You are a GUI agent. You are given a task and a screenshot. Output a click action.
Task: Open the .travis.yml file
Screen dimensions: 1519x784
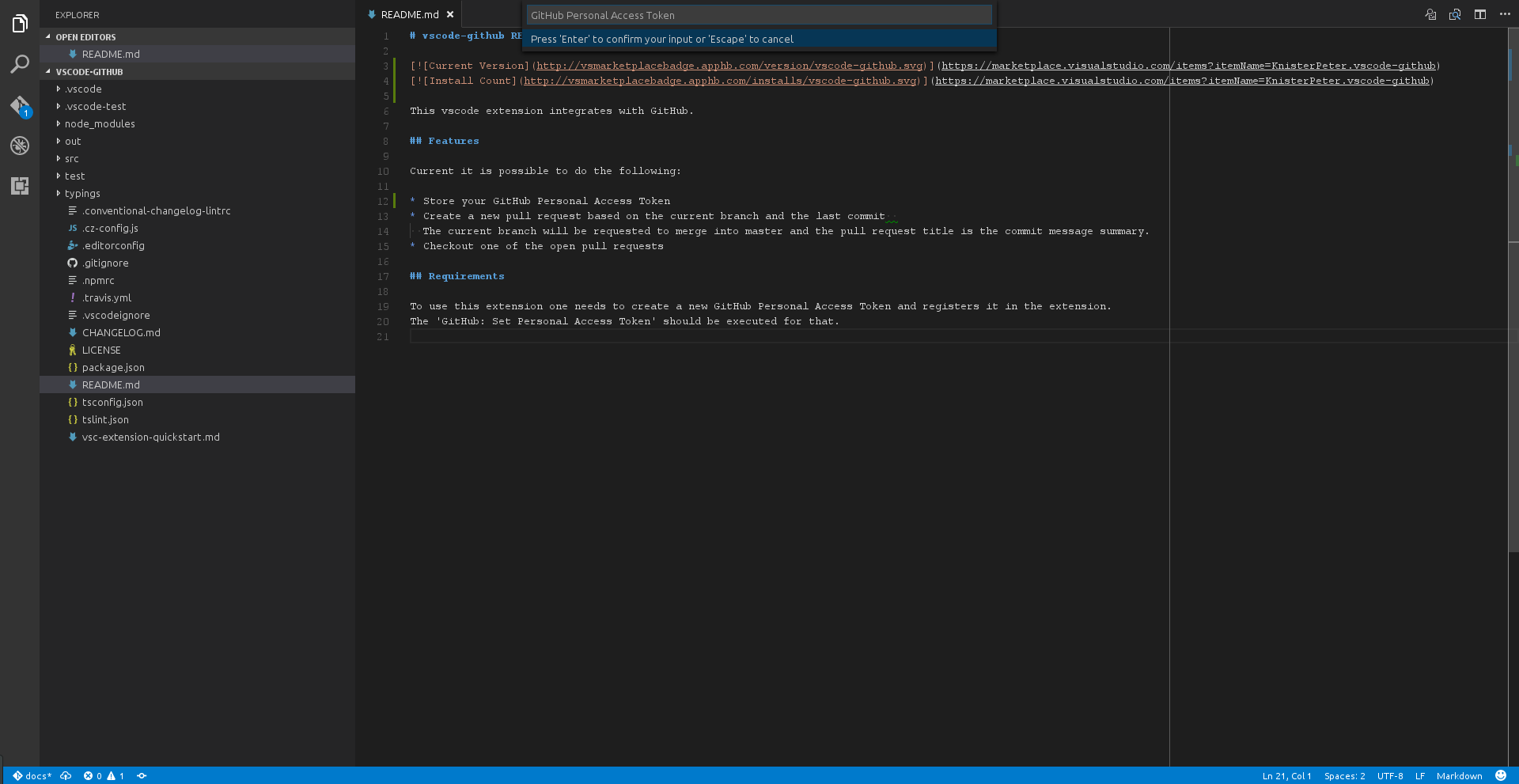(x=198, y=297)
